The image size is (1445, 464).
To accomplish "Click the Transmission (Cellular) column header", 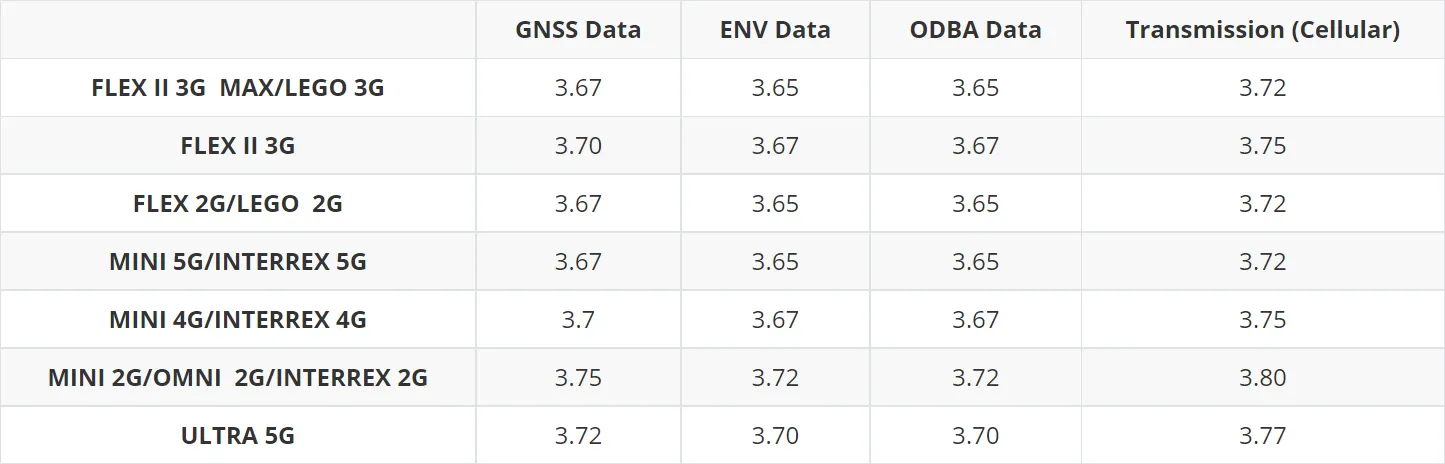I will pos(1262,30).
